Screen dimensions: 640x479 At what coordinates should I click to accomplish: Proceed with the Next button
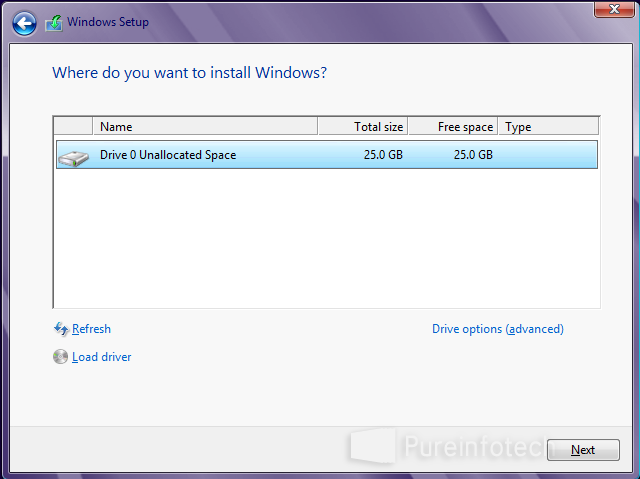[x=583, y=450]
